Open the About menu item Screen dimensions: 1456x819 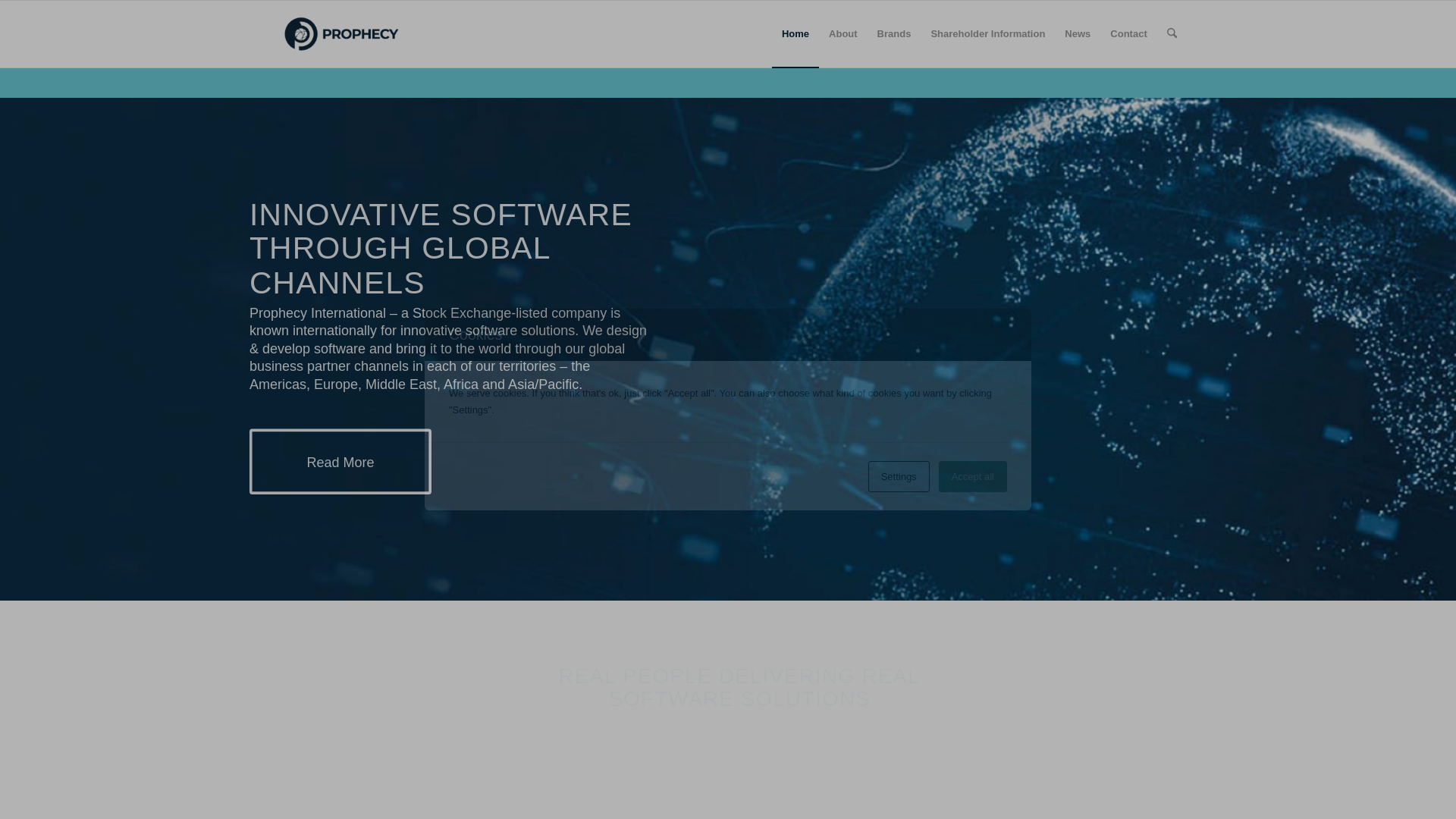843,34
